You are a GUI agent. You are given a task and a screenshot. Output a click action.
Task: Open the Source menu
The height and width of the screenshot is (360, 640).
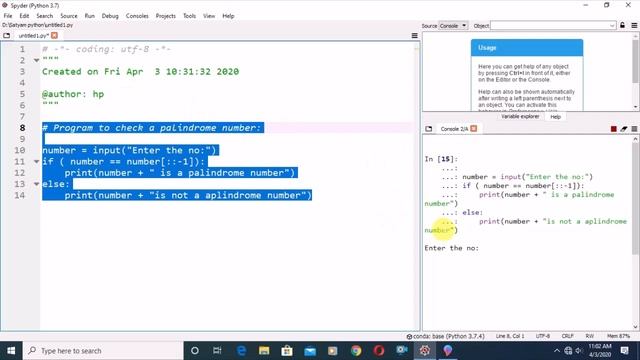69,16
